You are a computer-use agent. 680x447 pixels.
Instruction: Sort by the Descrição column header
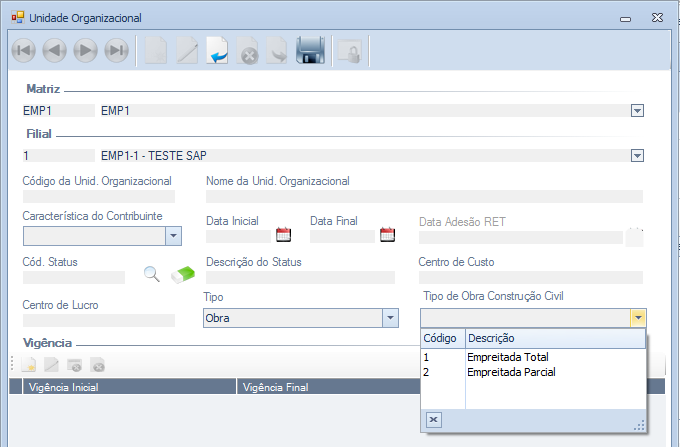(491, 339)
